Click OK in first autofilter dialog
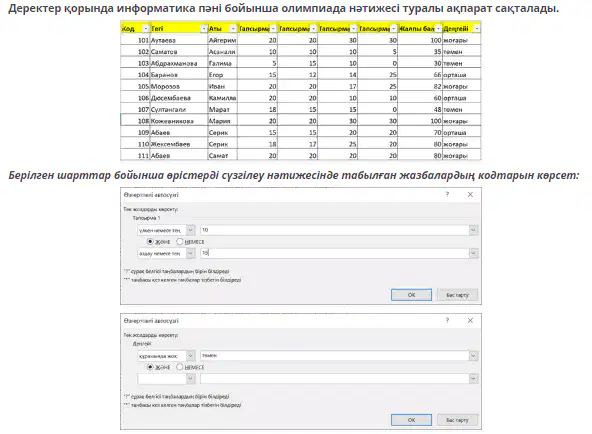 tap(411, 295)
